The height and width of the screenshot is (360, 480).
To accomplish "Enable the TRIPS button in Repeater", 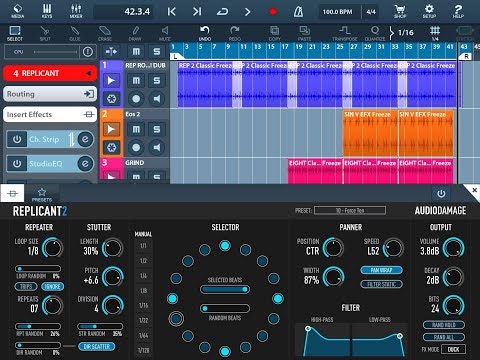I will [26, 286].
